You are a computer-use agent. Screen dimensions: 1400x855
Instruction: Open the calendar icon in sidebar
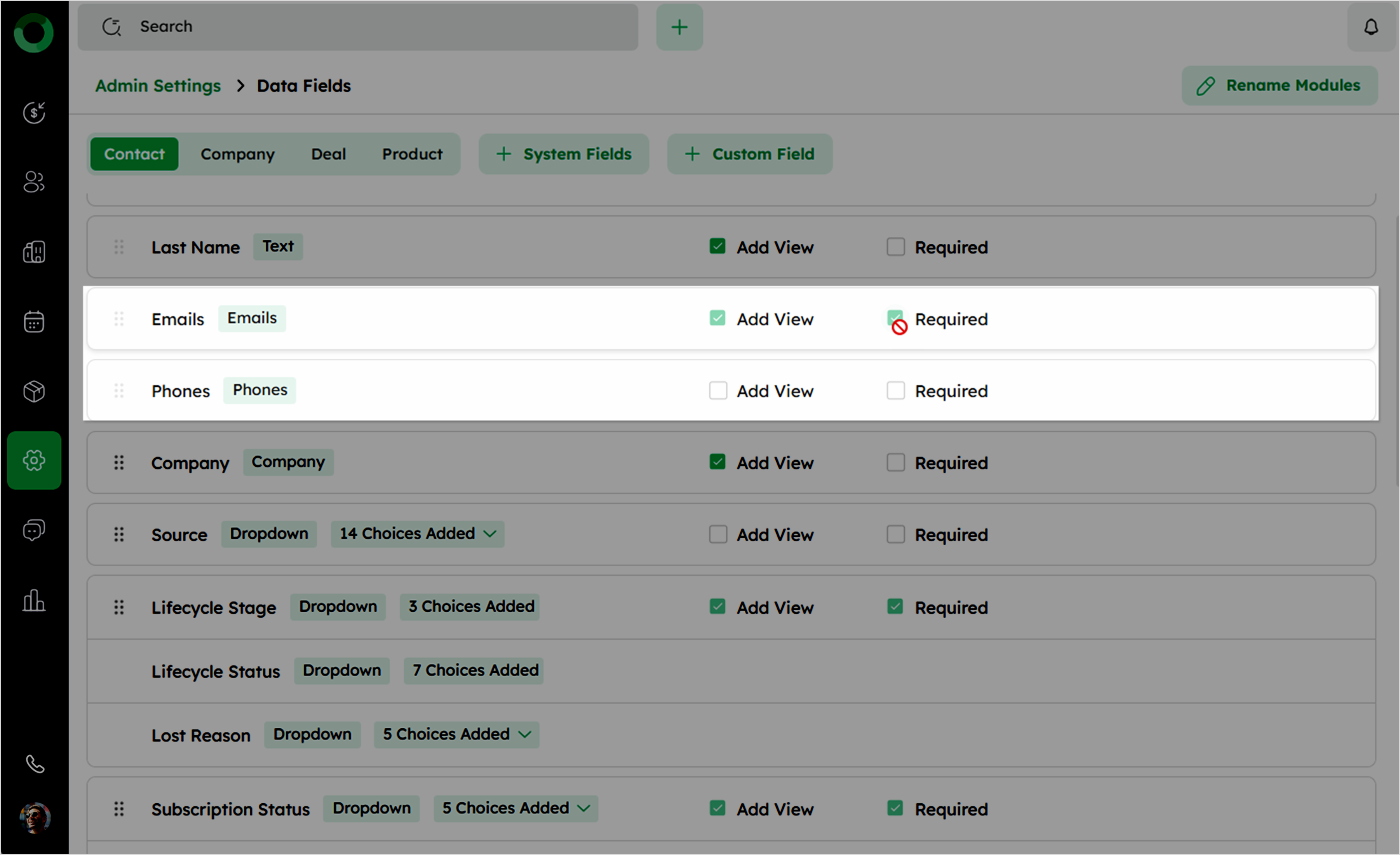click(x=34, y=322)
